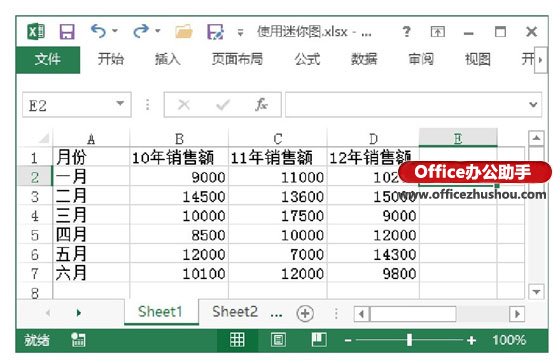Select row 1 header
This screenshot has width=560, height=363.
click(x=34, y=158)
